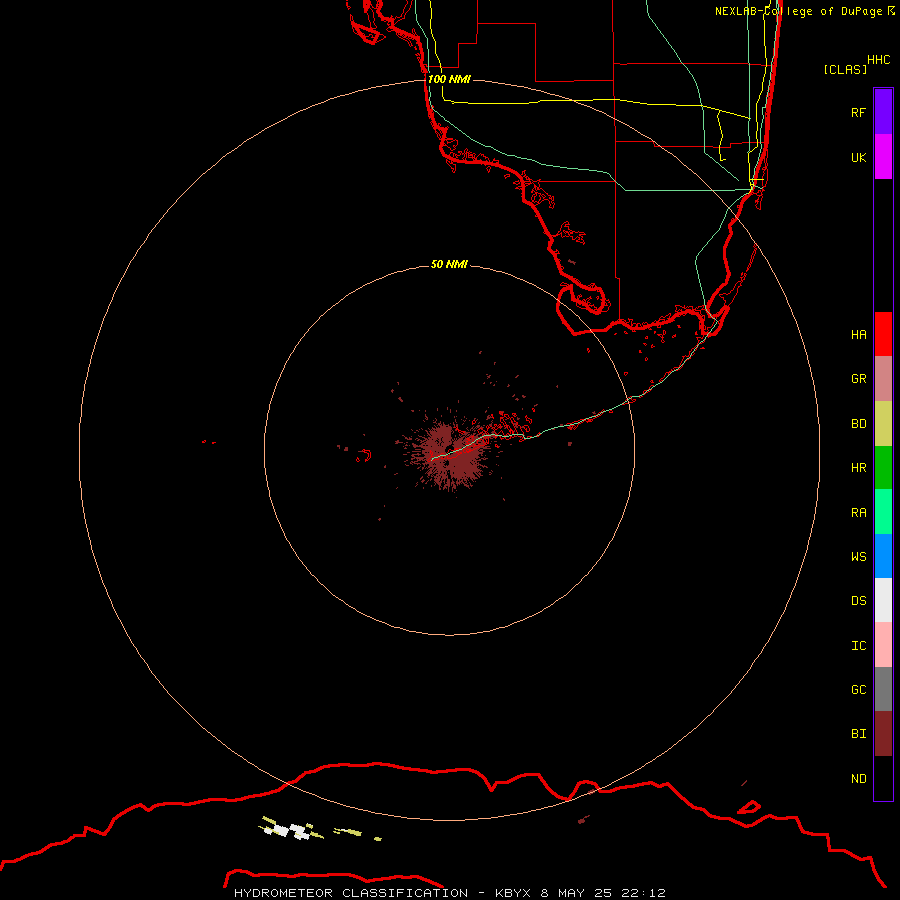Viewport: 900px width, 900px height.
Task: Click the KBYX radar site identifier
Action: (x=513, y=893)
